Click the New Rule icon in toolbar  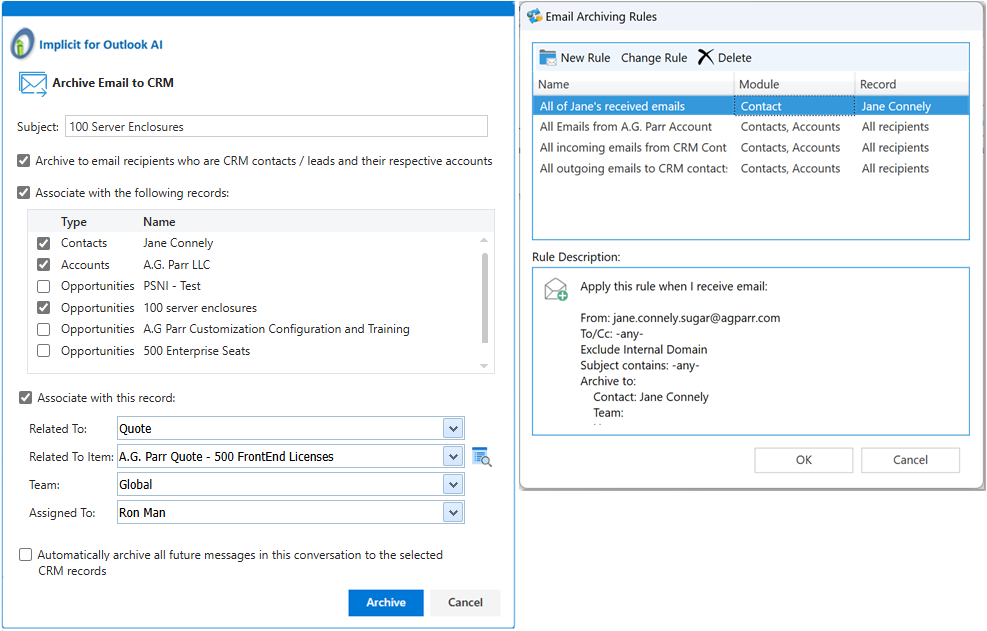pos(548,58)
